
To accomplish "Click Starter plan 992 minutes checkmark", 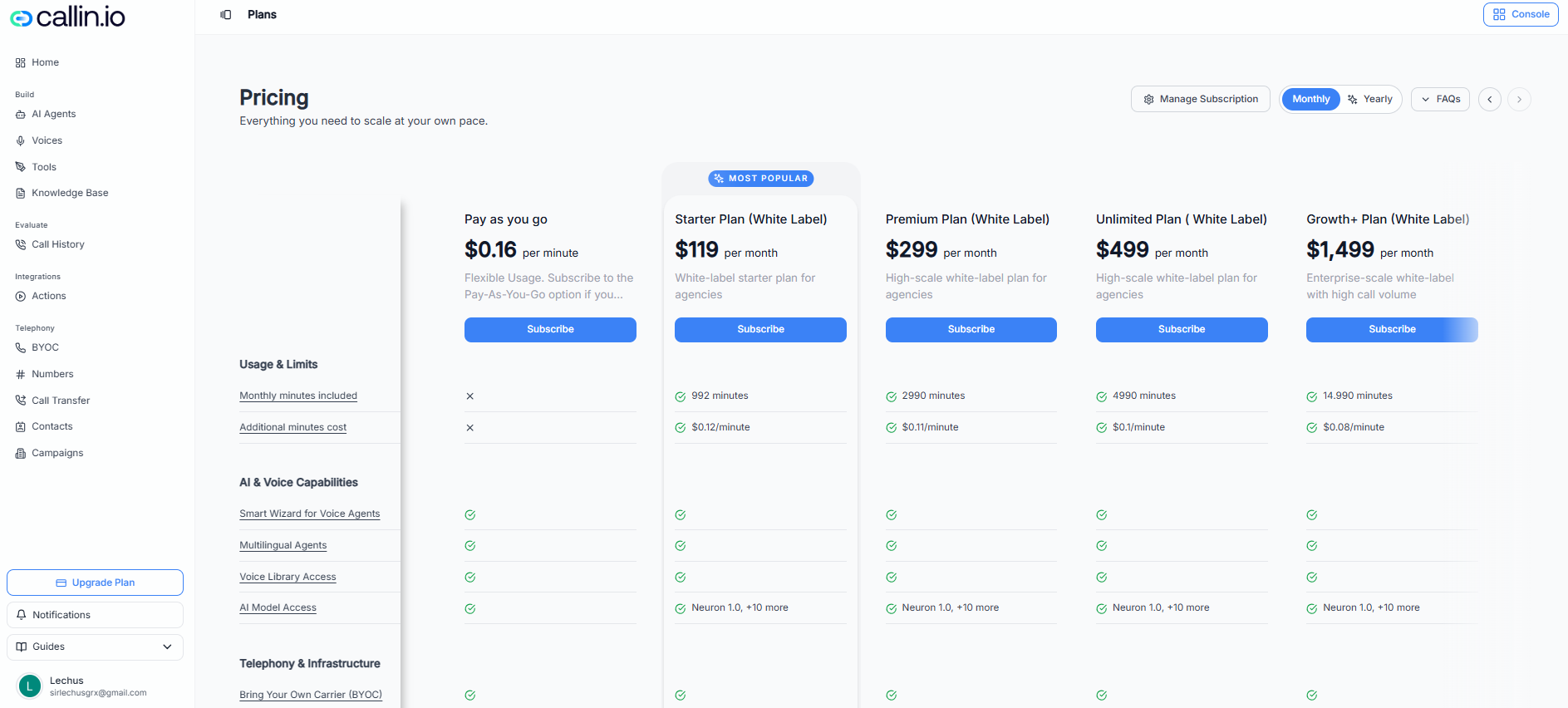I will (681, 396).
